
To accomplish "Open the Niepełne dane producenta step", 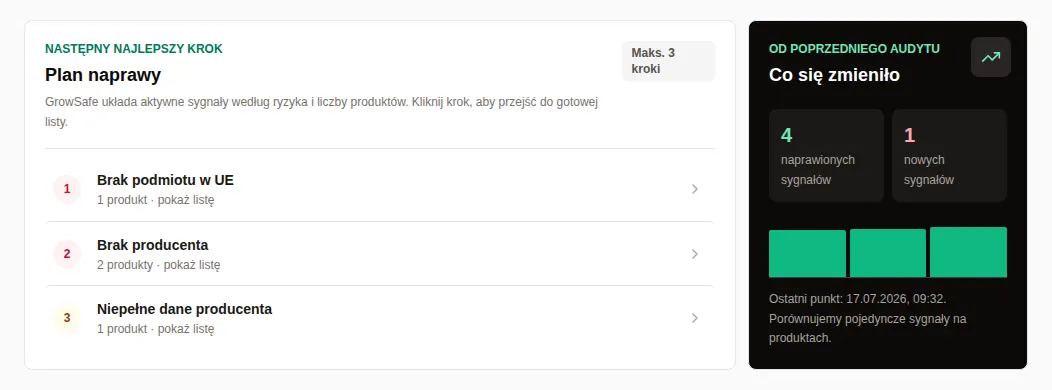I will coord(380,318).
